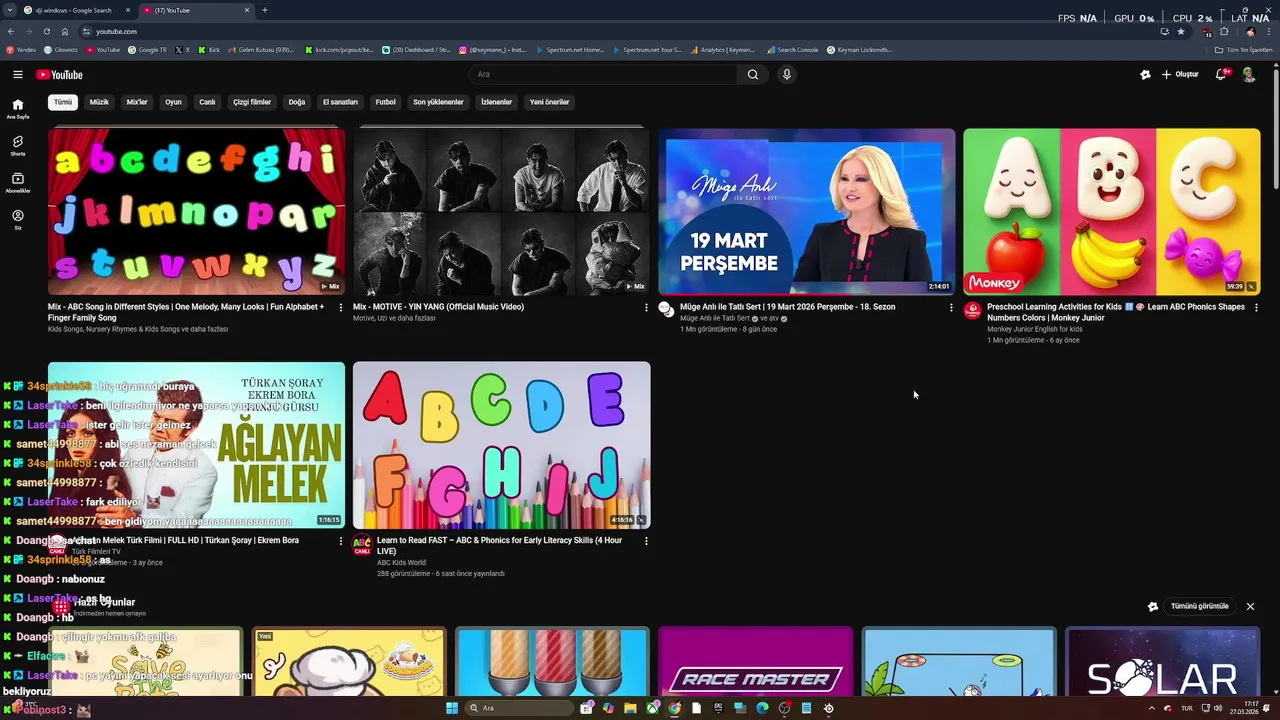
Task: Open the Siz sidebar item
Action: pyautogui.click(x=18, y=220)
